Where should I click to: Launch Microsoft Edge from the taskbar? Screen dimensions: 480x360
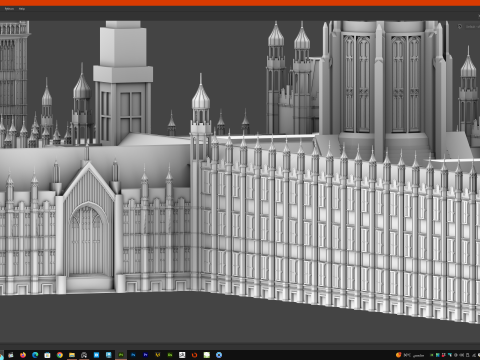click(35, 355)
